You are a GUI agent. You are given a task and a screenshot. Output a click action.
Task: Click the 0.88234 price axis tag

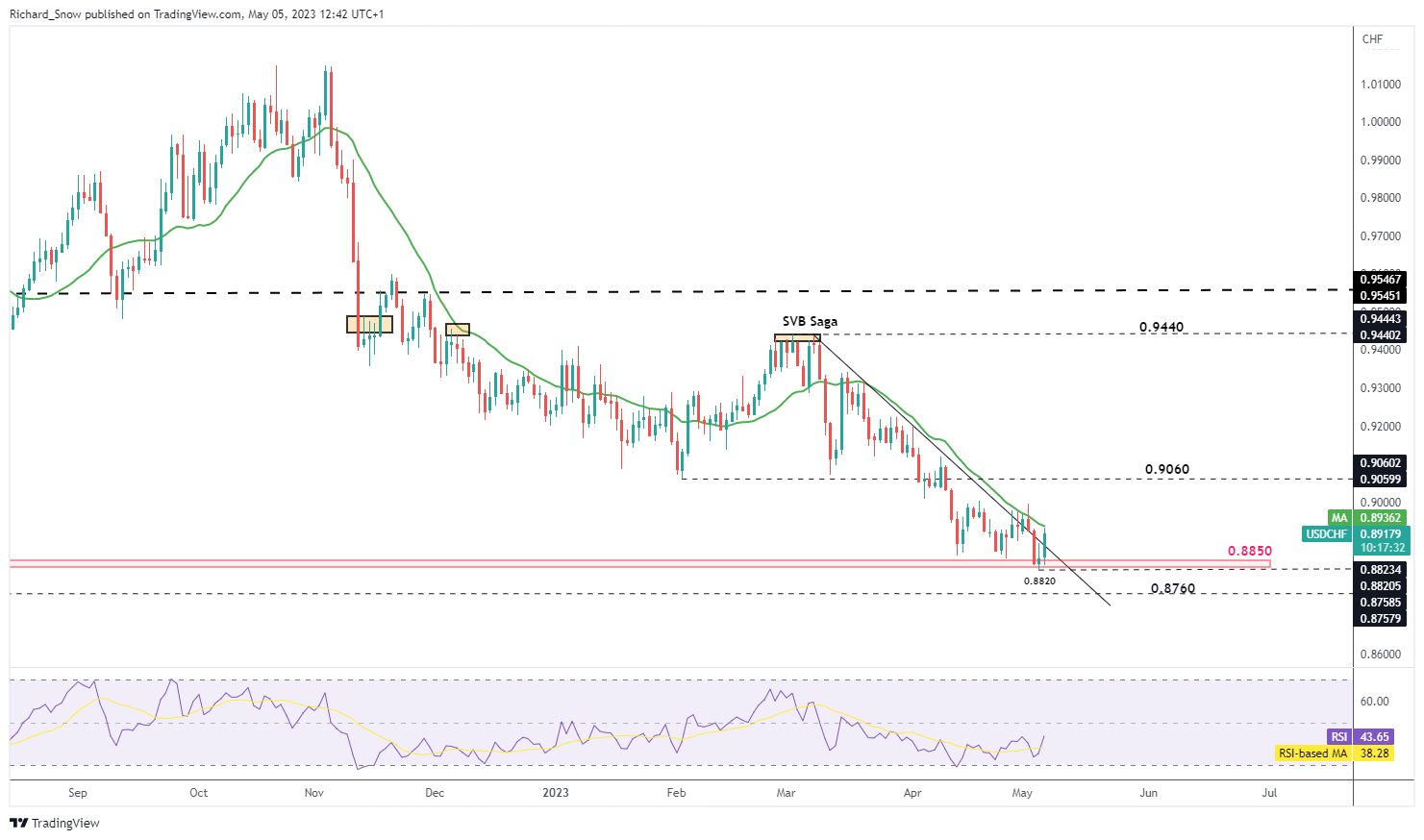click(1381, 570)
